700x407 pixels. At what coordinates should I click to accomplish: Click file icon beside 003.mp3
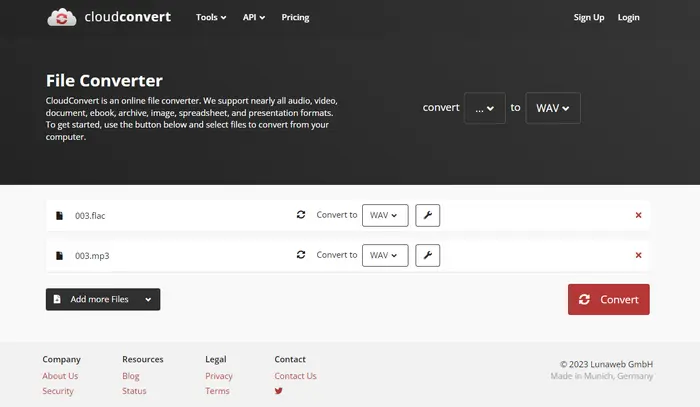tap(59, 255)
